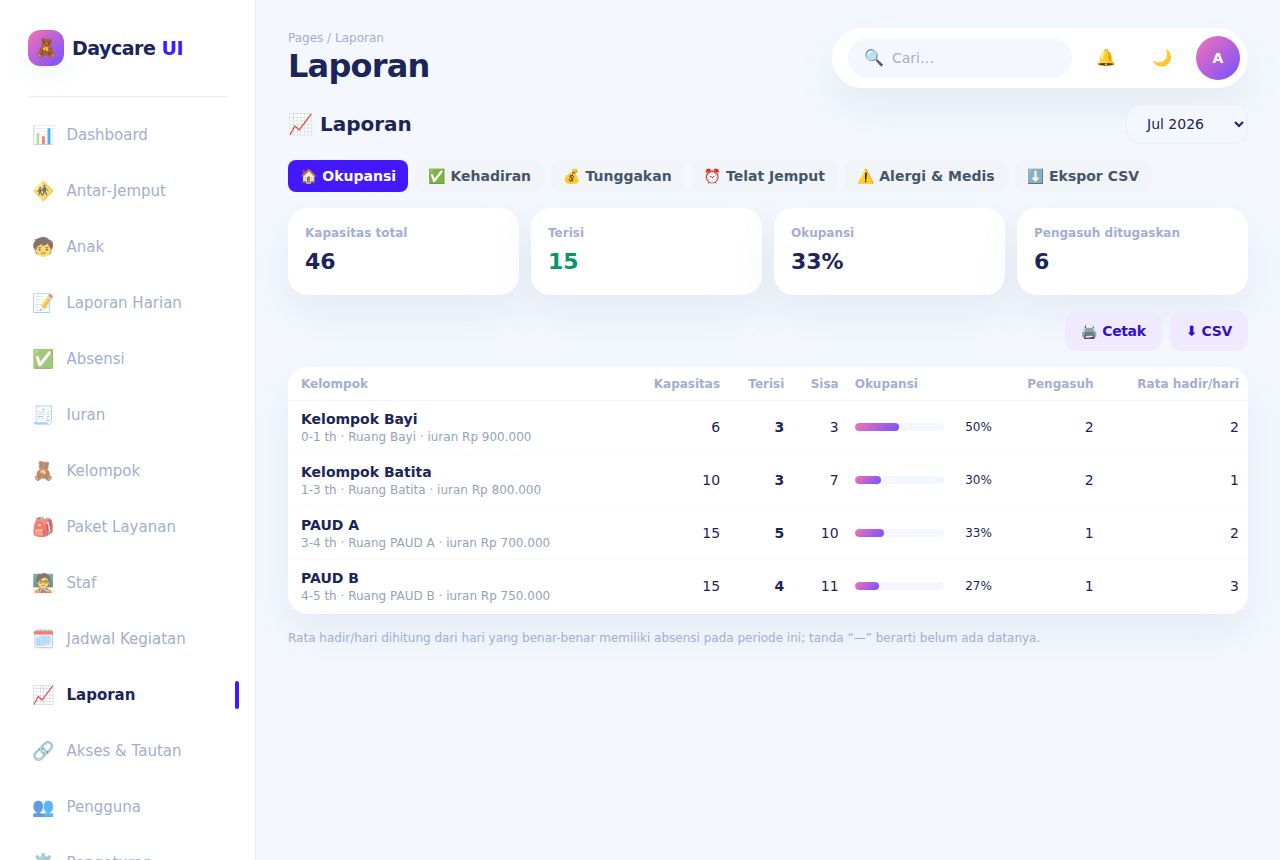Click the Kelompok Batita row name
The image size is (1280, 860).
click(366, 472)
